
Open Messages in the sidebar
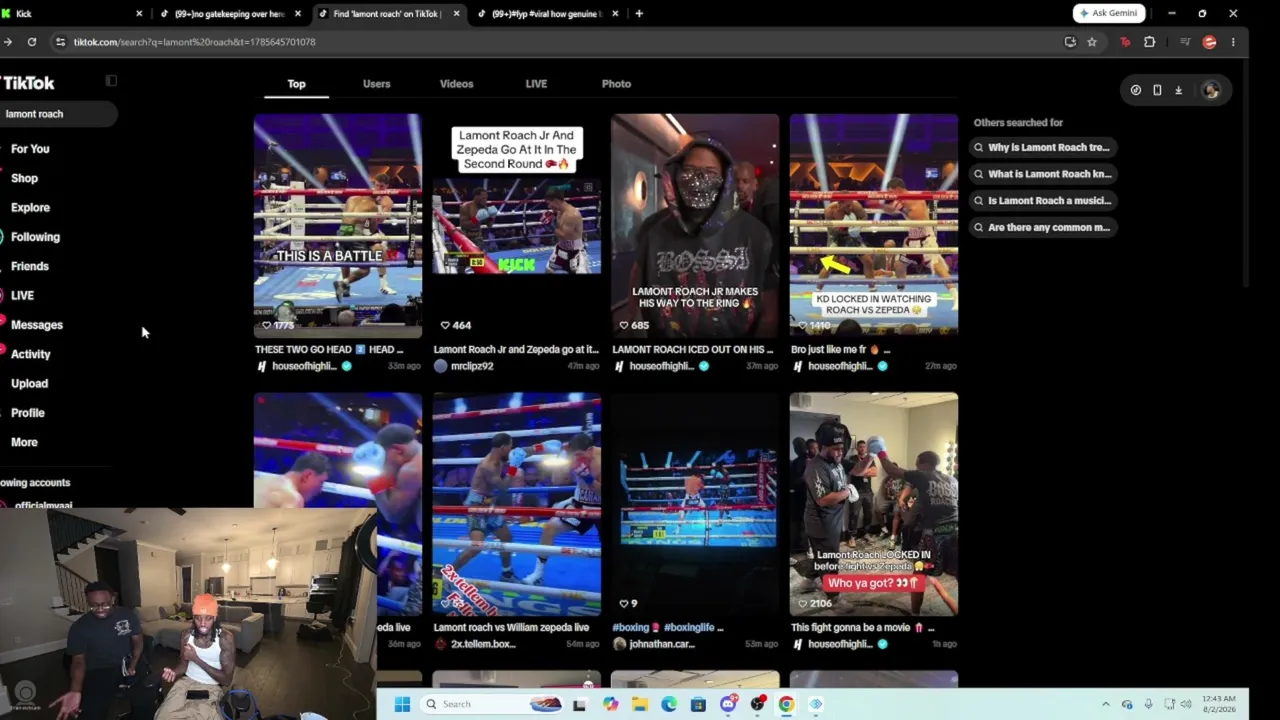36,325
